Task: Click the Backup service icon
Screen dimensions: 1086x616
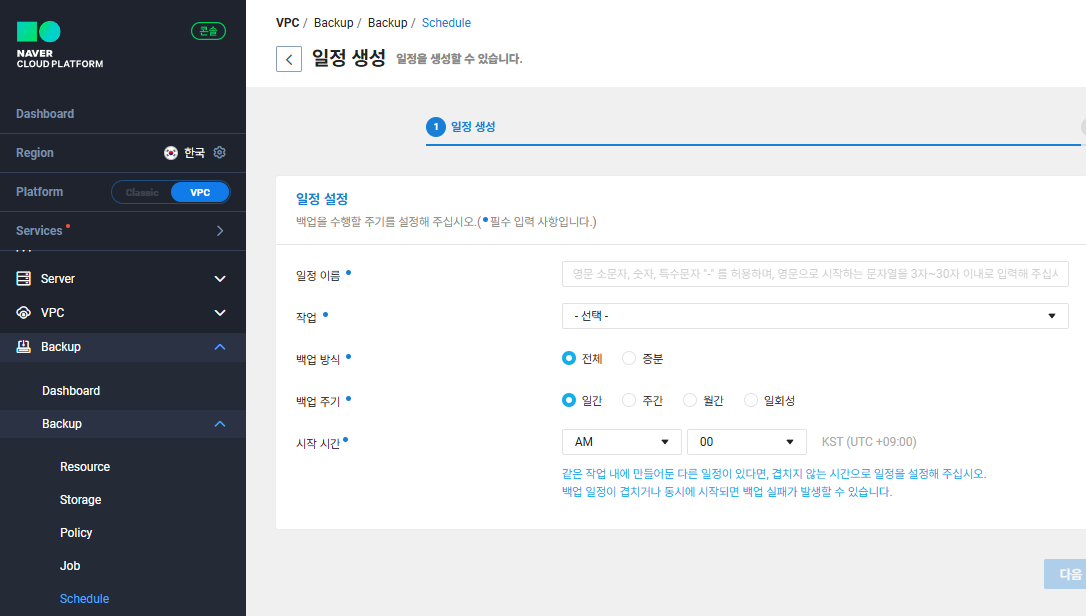Action: point(24,346)
